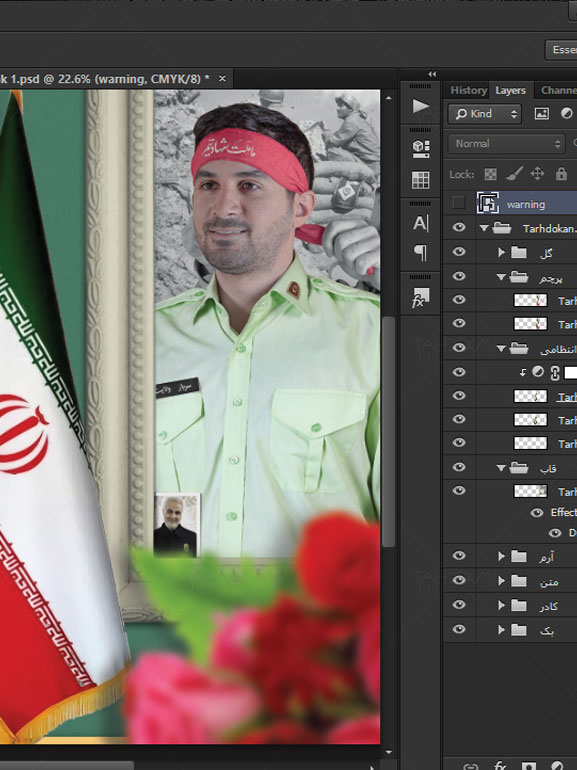
Task: Open the Normal blend mode dropdown
Action: (506, 144)
